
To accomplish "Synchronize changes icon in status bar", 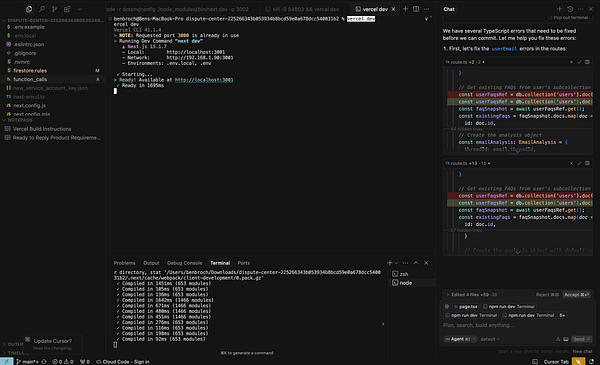I will coord(44,362).
